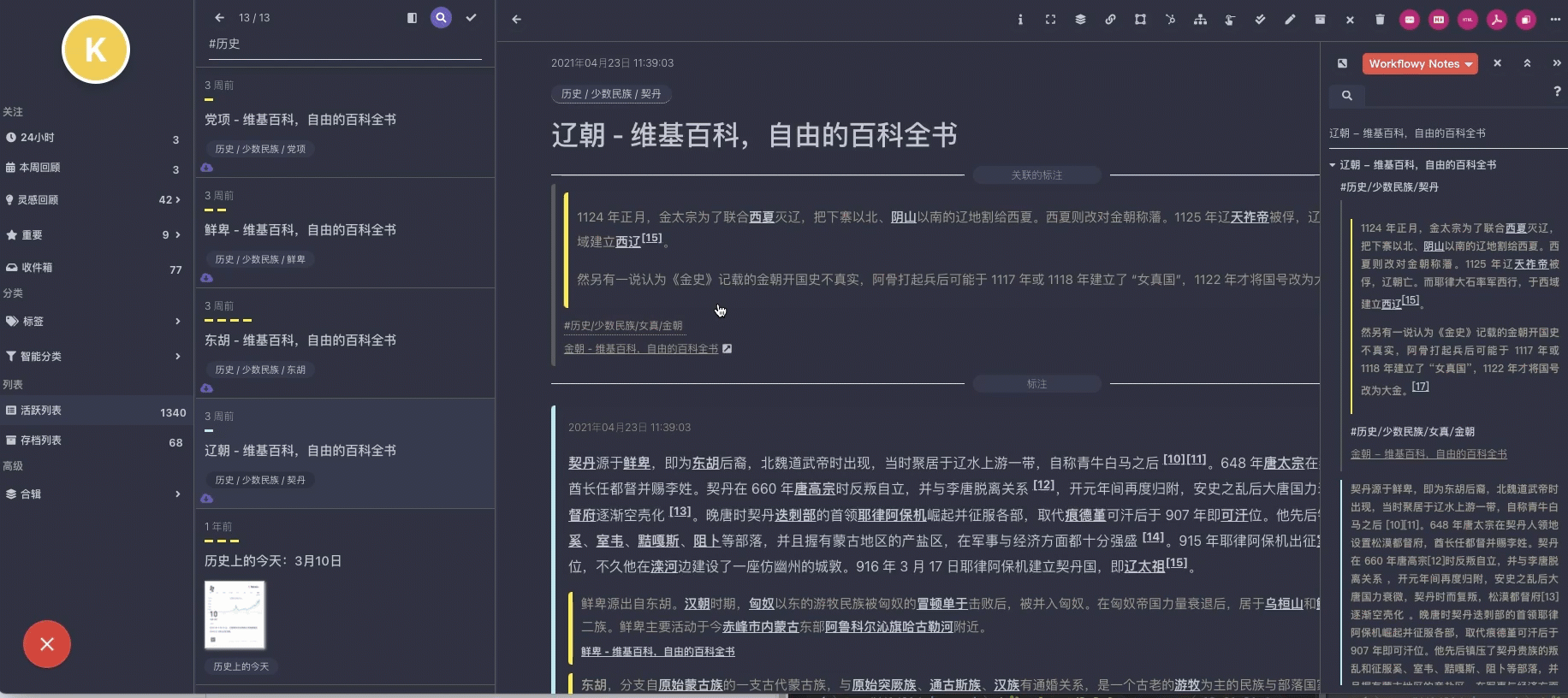Click the pink markdown export button

coord(1439,19)
